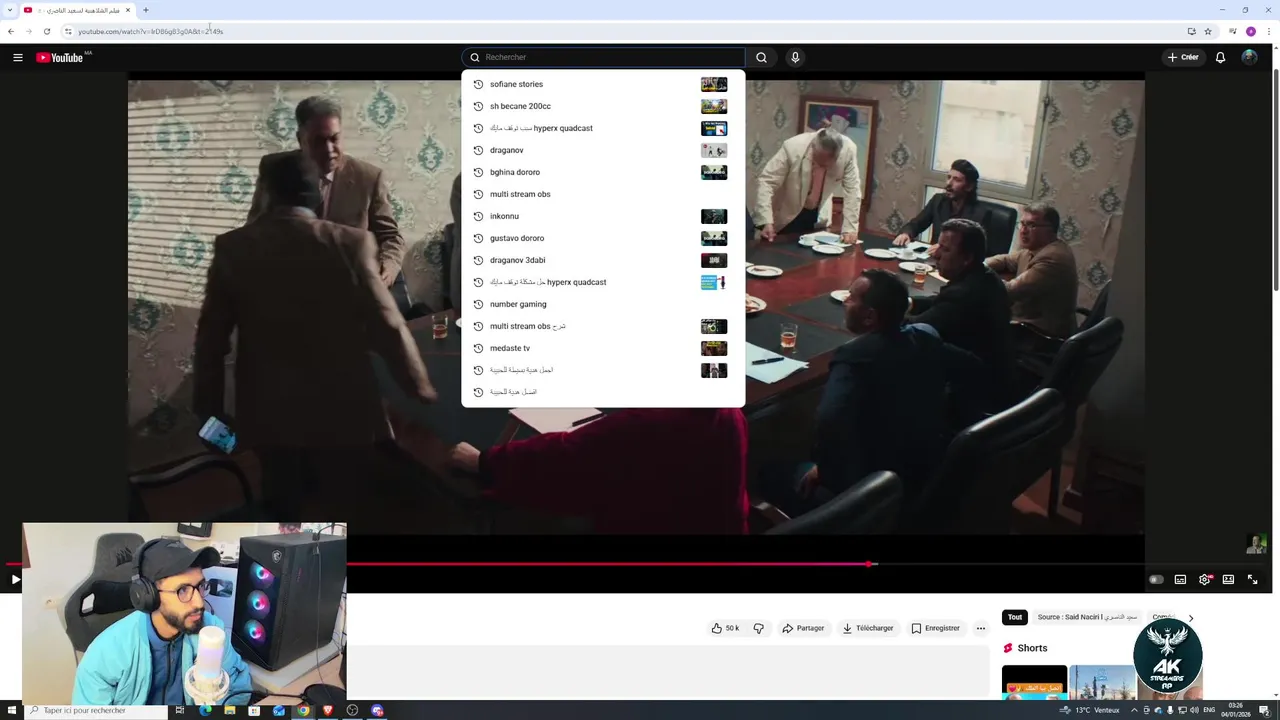This screenshot has width=1280, height=720.
Task: Open the thumbnail beside 'medaste tv'
Action: click(x=714, y=348)
